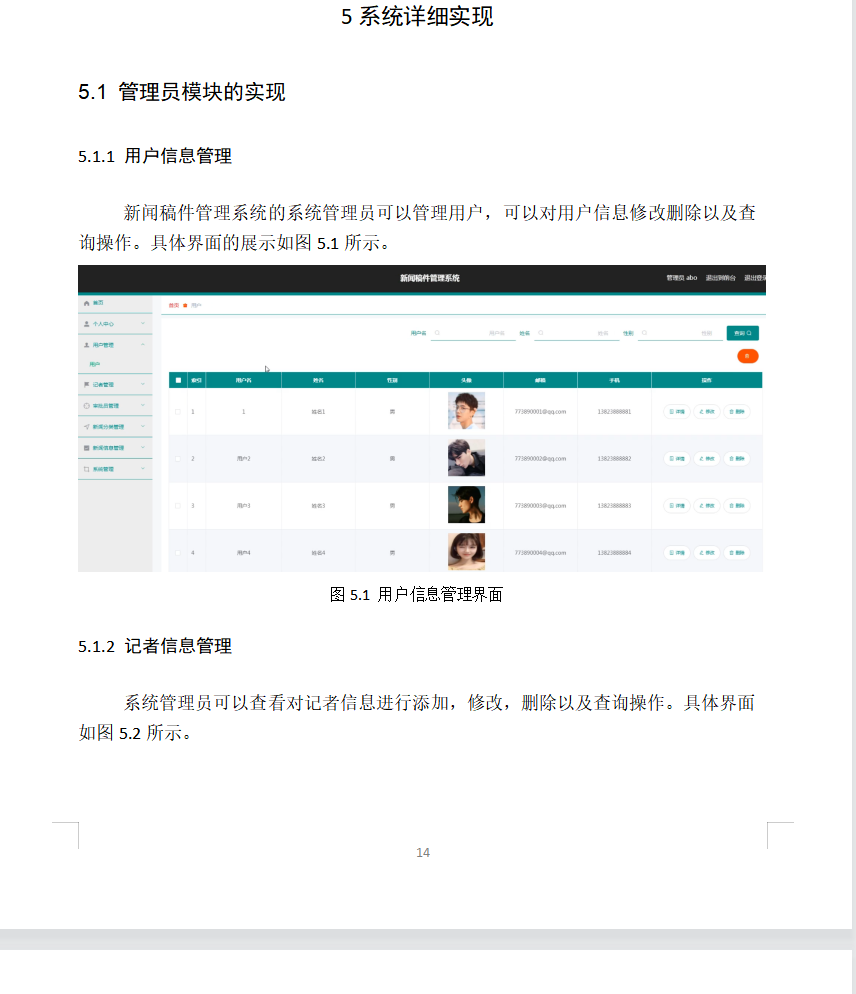Collapse the expanded 用户管理 menu chevron

(x=143, y=344)
